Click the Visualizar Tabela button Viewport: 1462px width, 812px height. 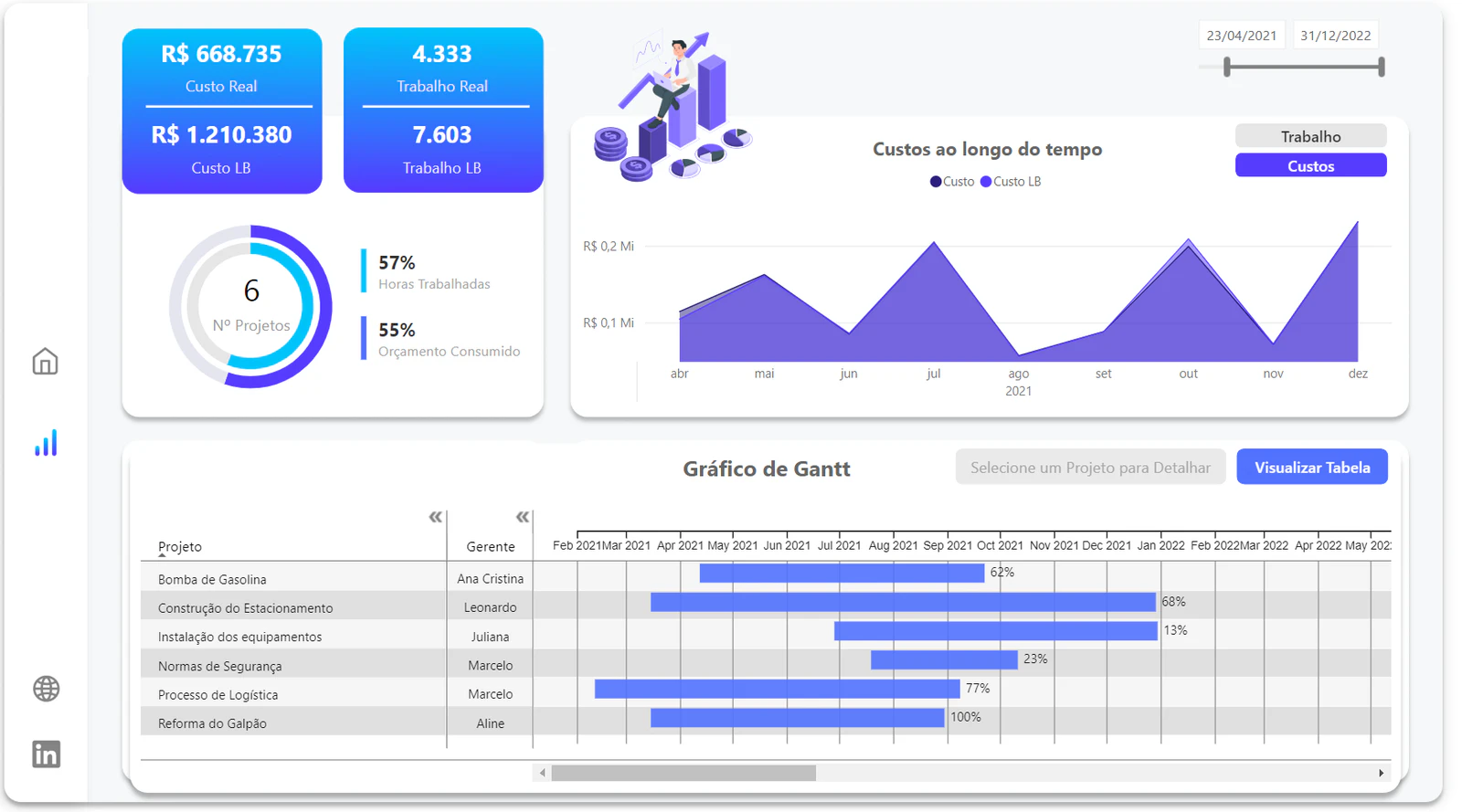pos(1312,467)
